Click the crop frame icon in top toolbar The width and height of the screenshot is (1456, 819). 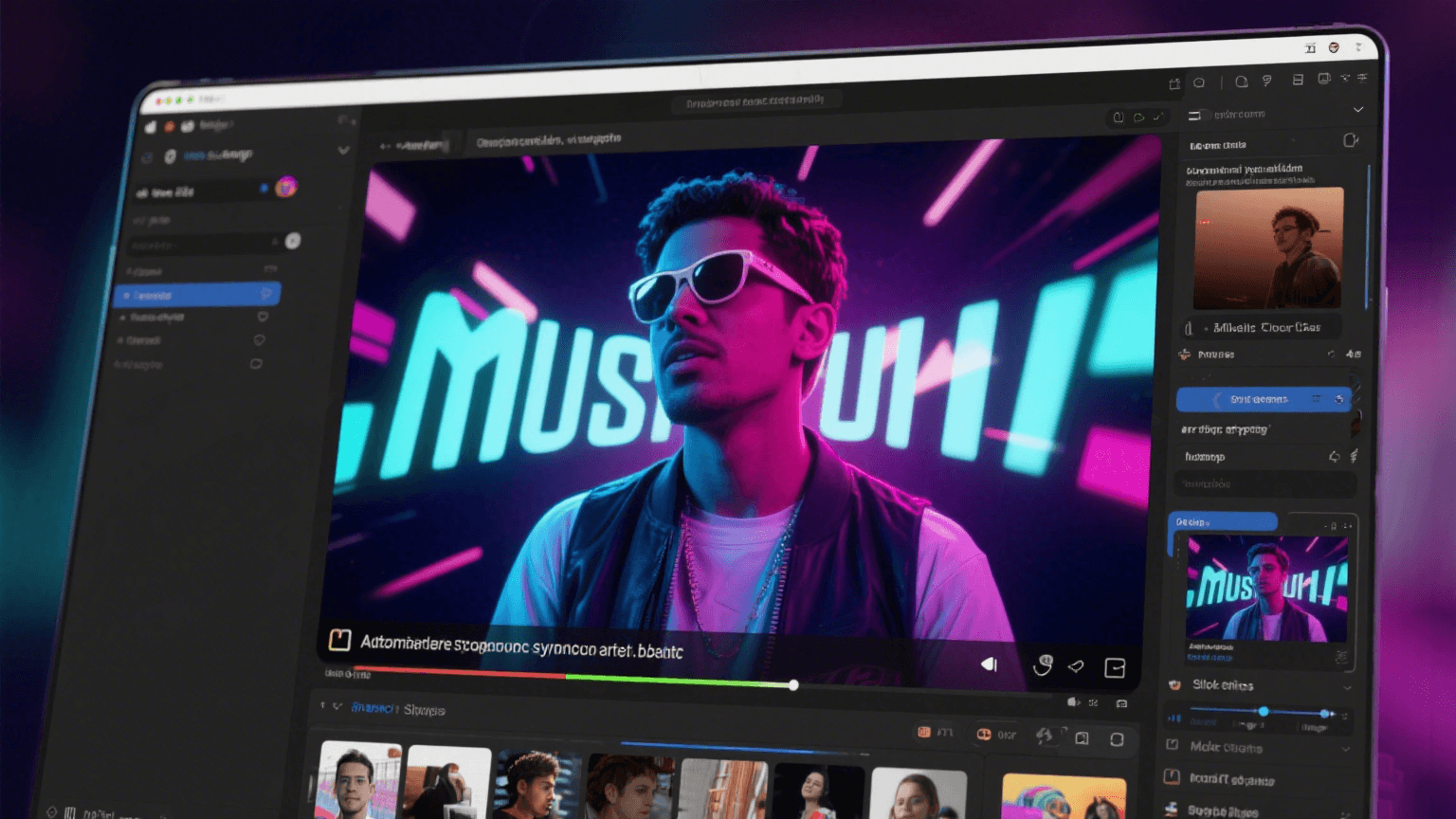click(1174, 83)
